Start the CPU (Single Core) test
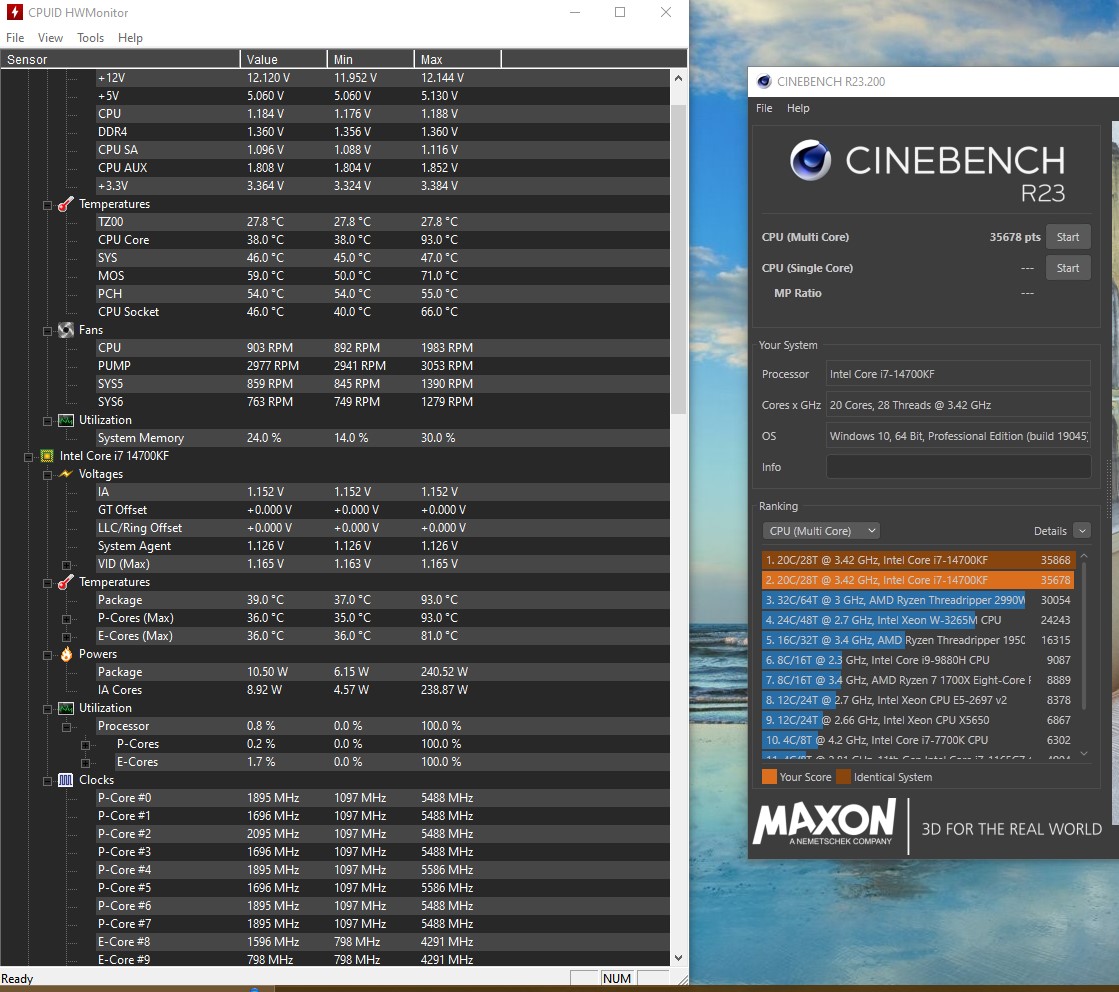Image resolution: width=1119 pixels, height=992 pixels. click(1068, 268)
